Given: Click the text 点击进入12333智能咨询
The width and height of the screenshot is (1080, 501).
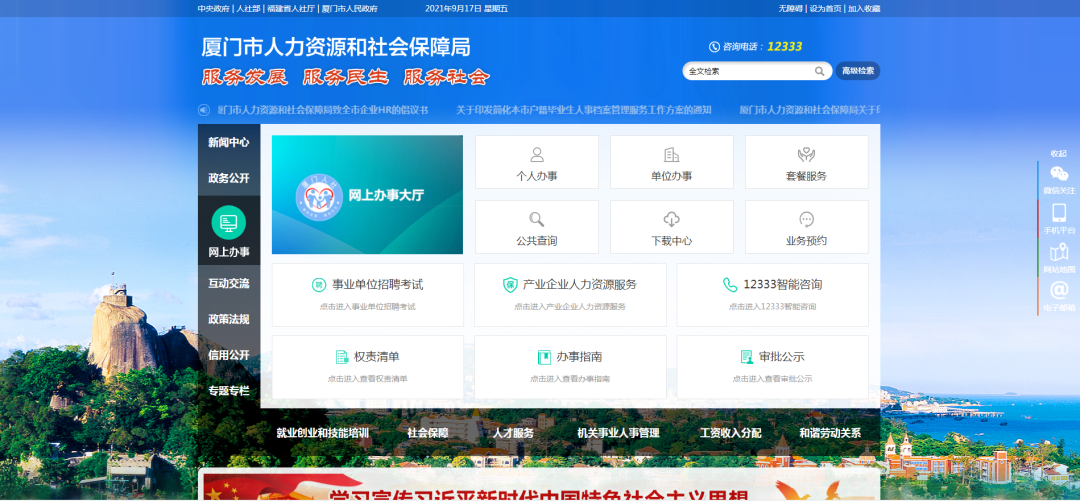Looking at the screenshot, I should tap(772, 307).
